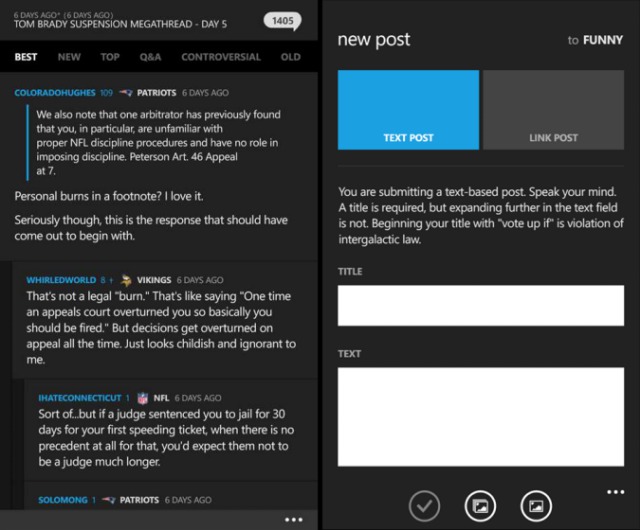
Task: Click the PATRIOTS flair text beside COLORADOHUGHES
Action: 156,93
